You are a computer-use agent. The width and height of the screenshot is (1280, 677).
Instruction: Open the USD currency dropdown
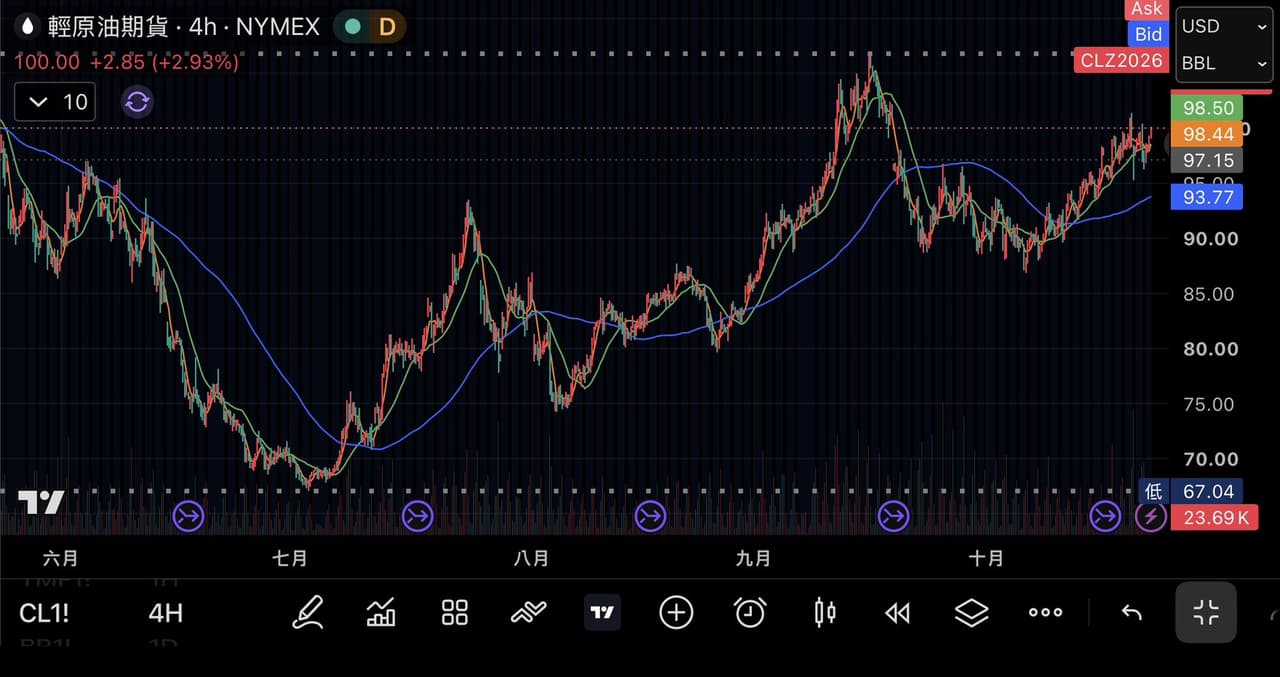click(1225, 27)
